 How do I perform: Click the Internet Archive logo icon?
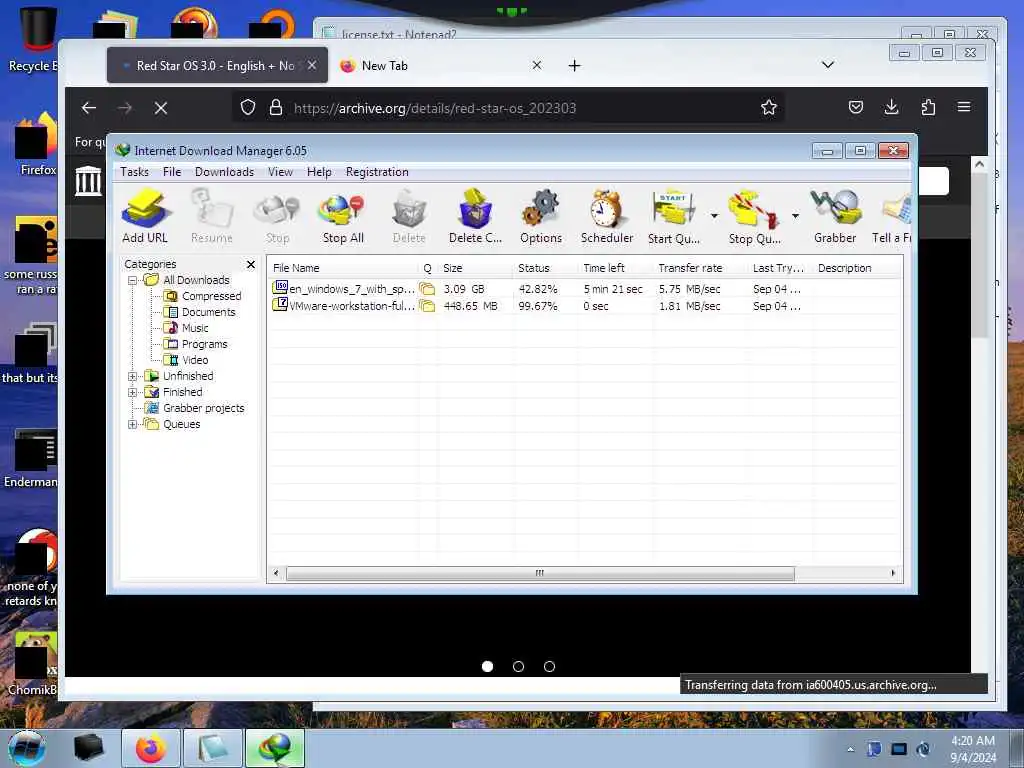click(x=88, y=181)
